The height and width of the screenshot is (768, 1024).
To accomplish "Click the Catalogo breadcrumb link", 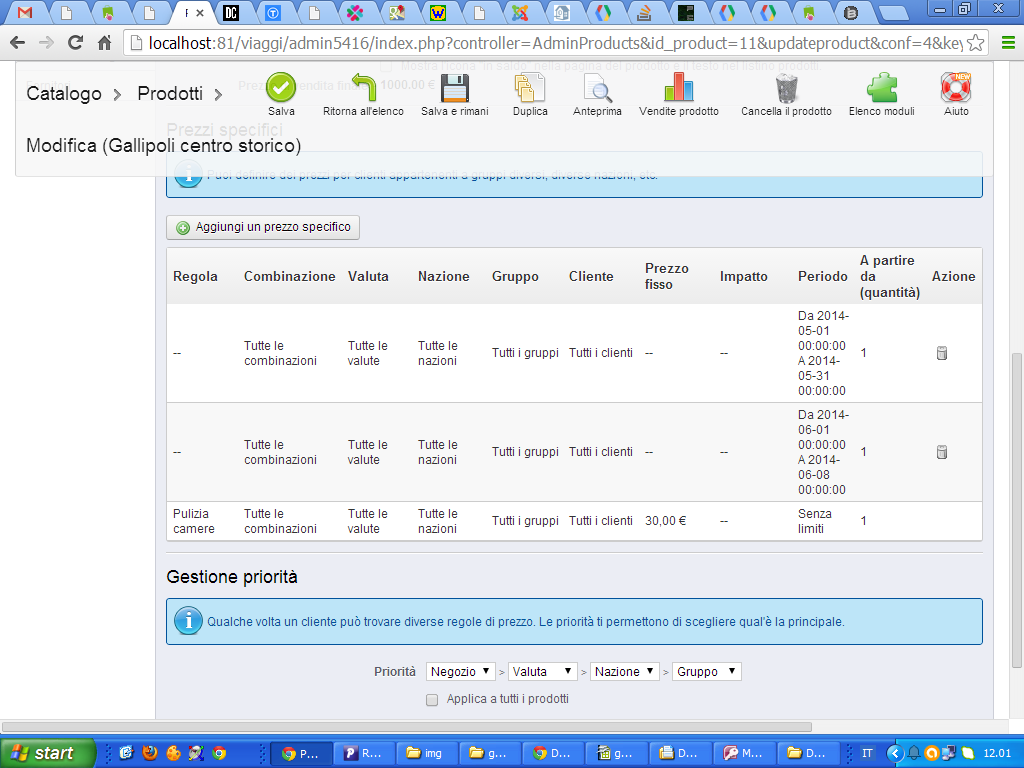I will (x=64, y=93).
